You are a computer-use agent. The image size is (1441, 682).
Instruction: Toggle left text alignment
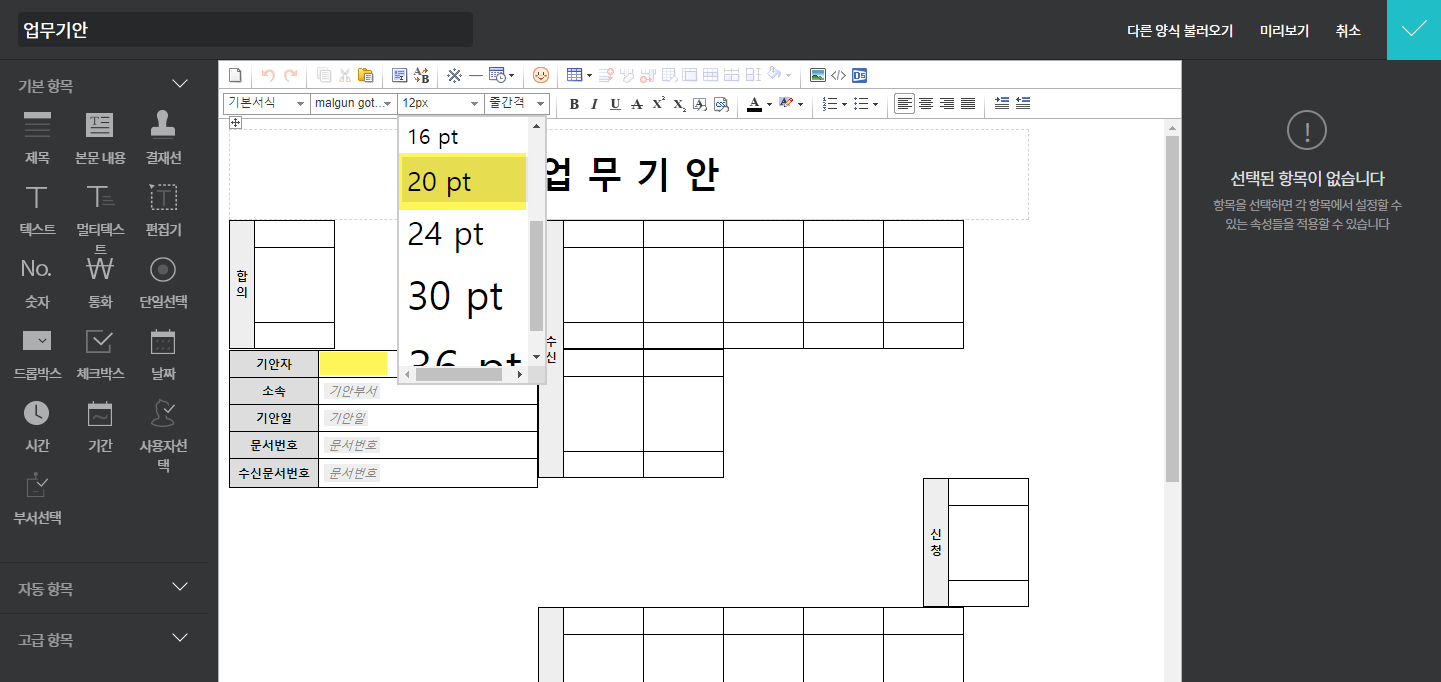tap(904, 104)
